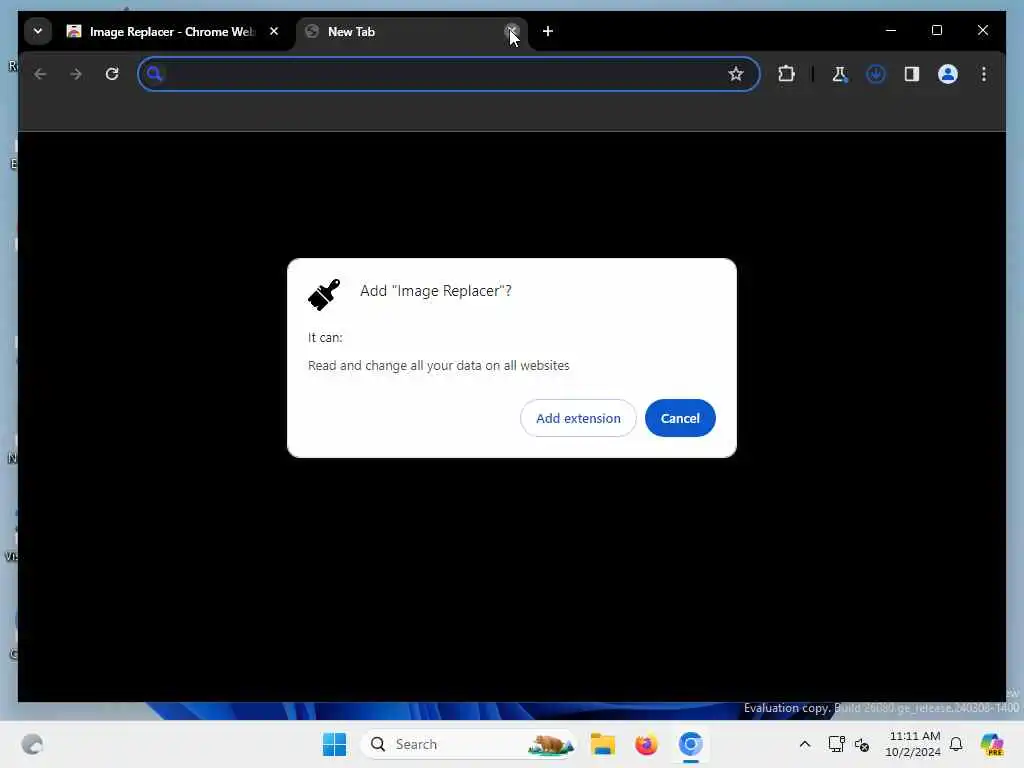Click the taskbar Search box

[468, 744]
